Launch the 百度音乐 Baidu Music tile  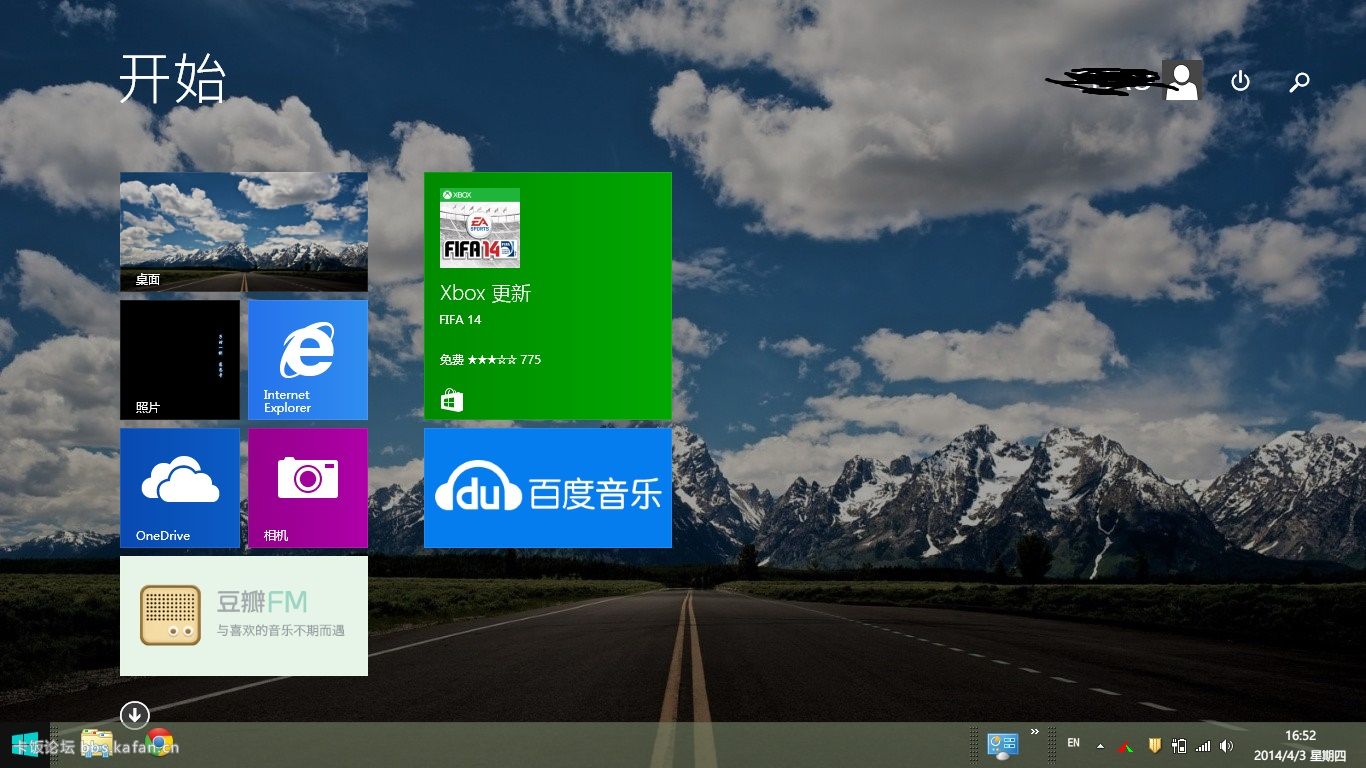548,488
